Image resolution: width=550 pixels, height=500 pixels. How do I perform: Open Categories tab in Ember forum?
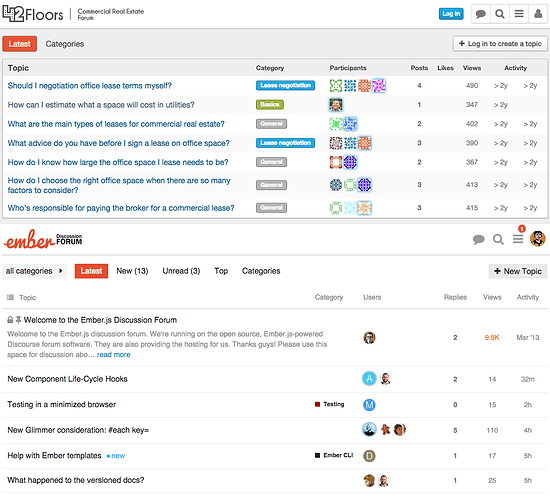pyautogui.click(x=261, y=271)
